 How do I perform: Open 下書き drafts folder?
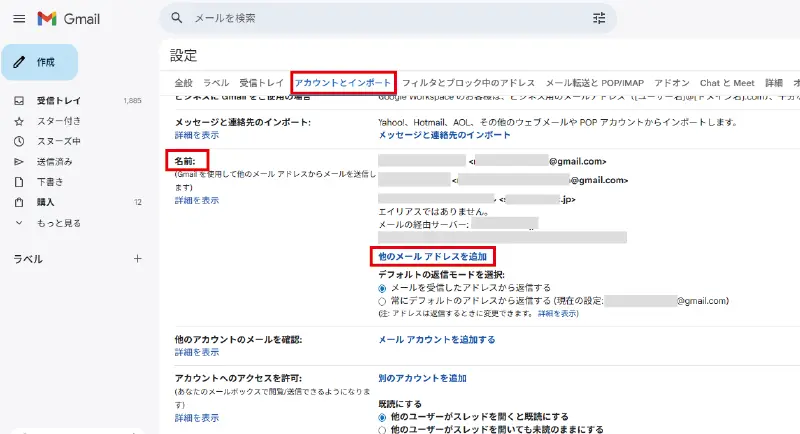coord(50,181)
